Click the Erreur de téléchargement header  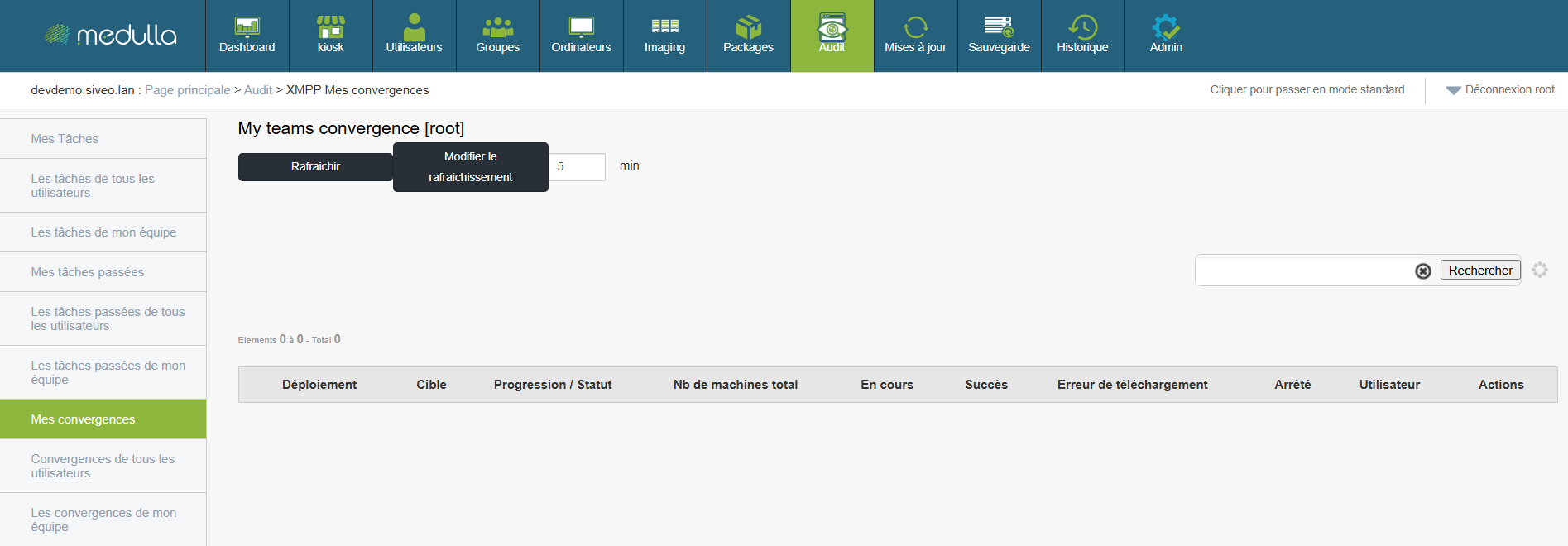click(1132, 385)
